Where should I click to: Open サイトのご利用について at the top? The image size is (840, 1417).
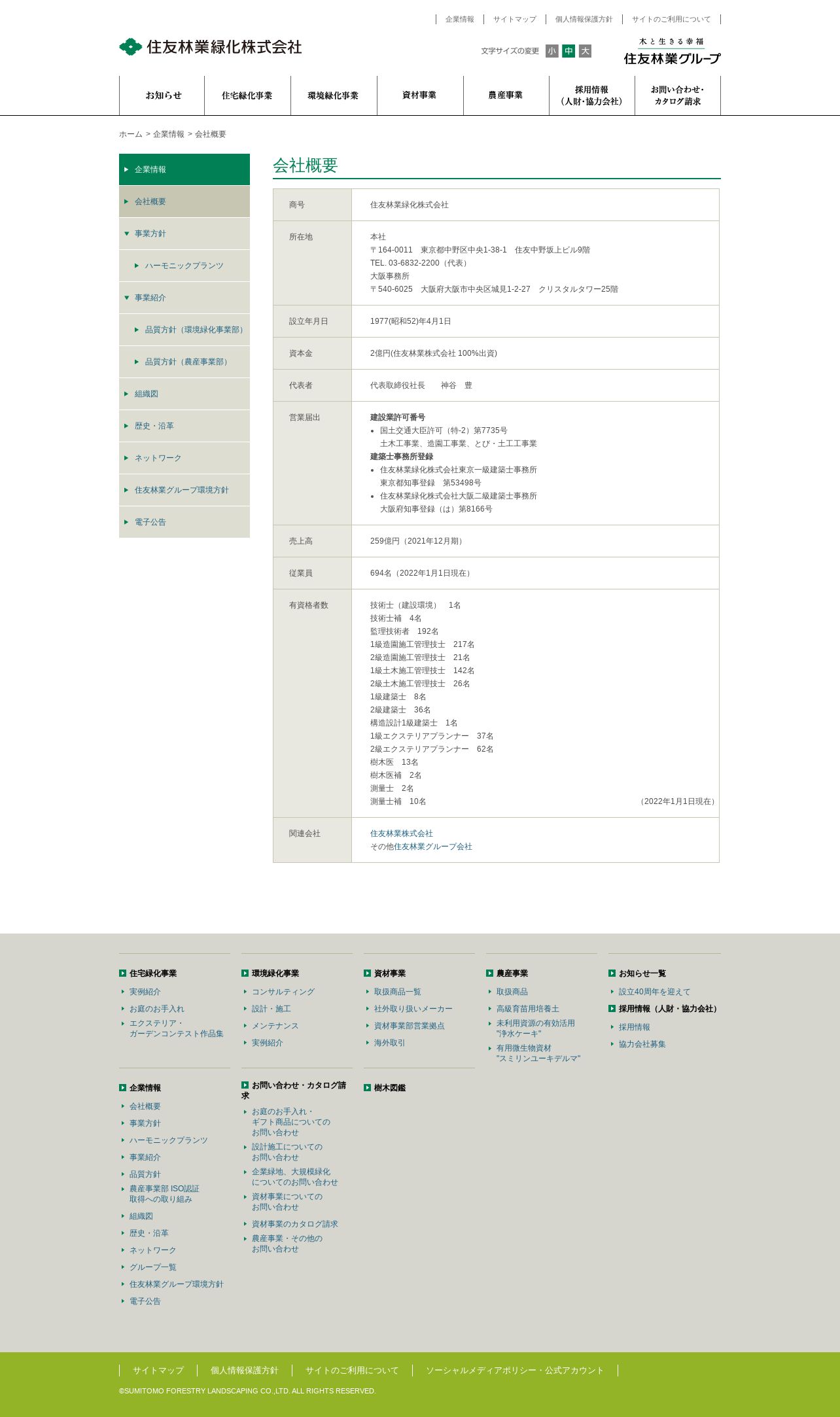point(671,20)
